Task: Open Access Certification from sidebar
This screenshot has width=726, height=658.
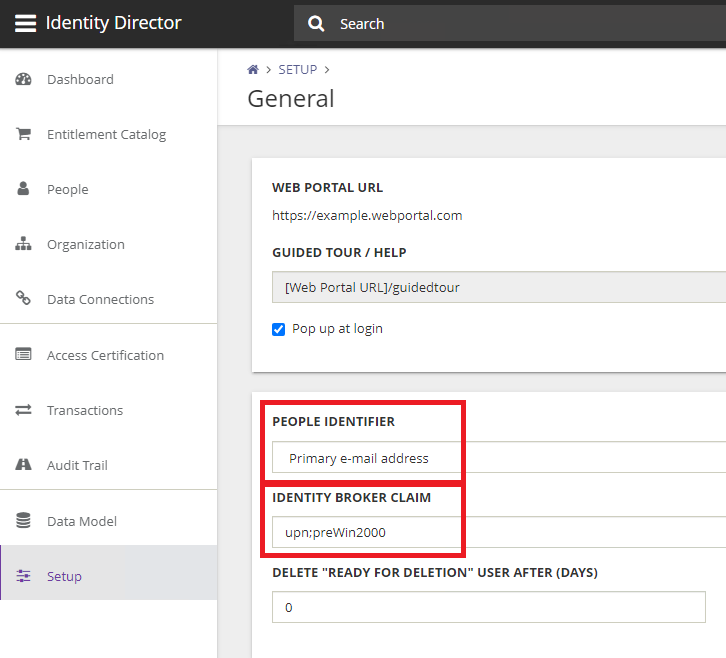Action: (105, 355)
